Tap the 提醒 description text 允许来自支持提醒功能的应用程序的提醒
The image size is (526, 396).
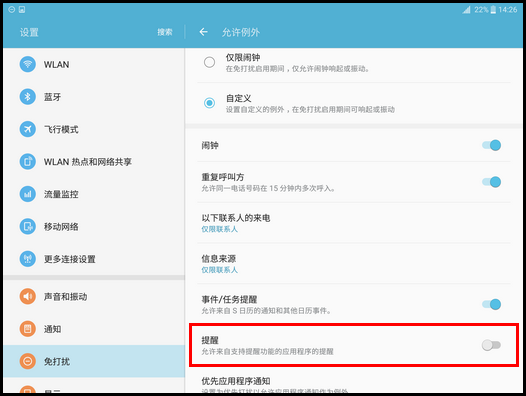(267, 351)
